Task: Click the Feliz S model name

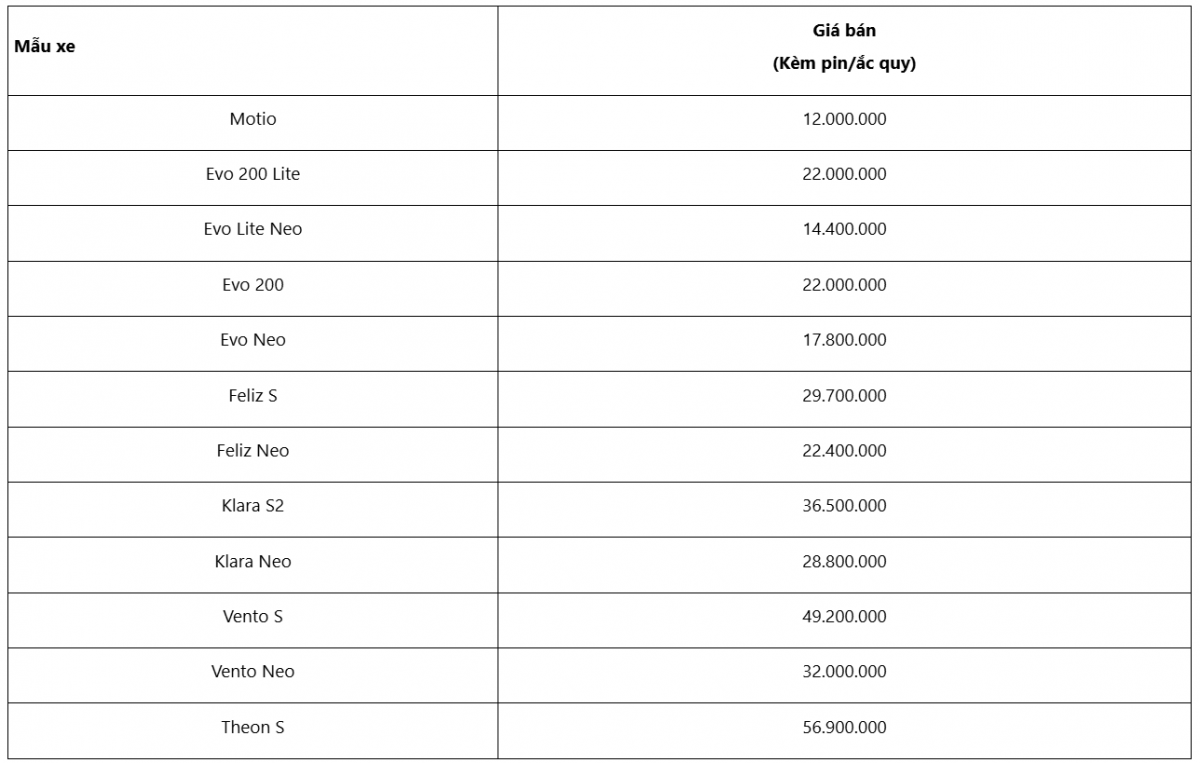Action: (253, 396)
